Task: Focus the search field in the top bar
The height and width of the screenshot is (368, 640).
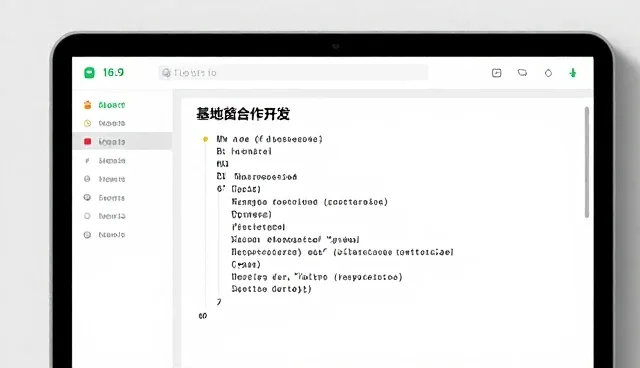Action: coord(293,73)
